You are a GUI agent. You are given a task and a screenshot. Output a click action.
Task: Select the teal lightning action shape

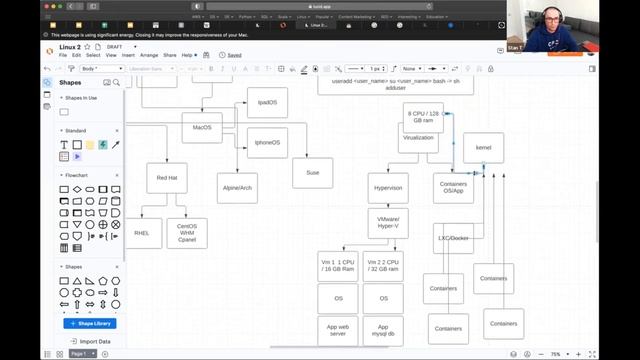click(103, 144)
